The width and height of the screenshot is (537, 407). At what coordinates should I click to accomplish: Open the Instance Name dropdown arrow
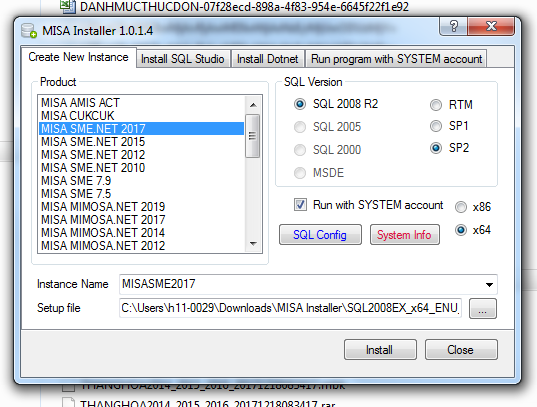(x=489, y=285)
